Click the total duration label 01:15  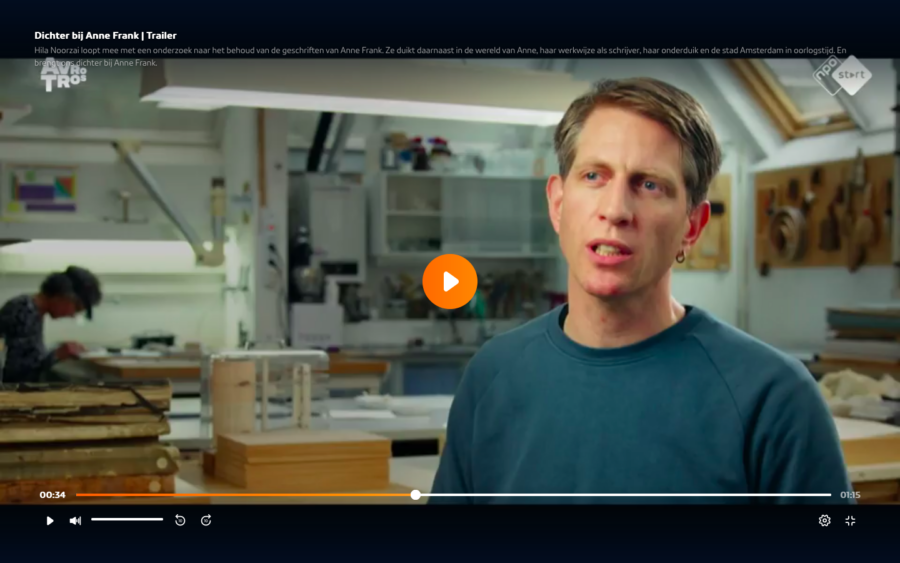click(x=850, y=495)
